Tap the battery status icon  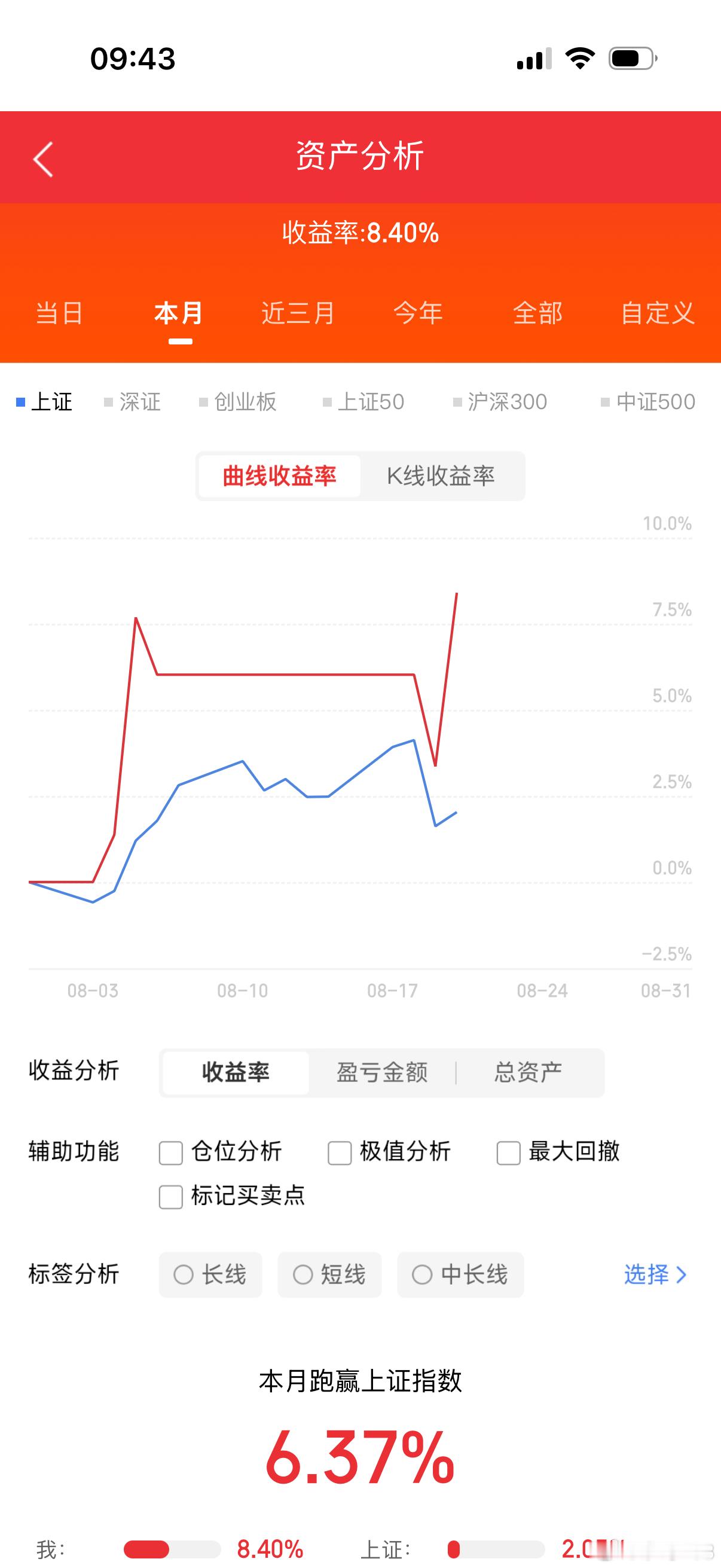point(633,59)
